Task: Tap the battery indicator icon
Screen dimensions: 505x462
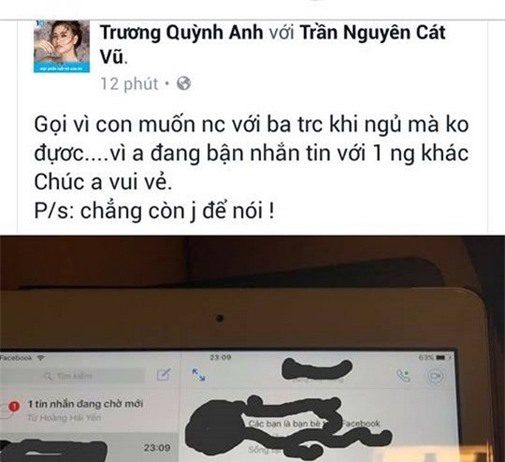Action: click(x=441, y=358)
